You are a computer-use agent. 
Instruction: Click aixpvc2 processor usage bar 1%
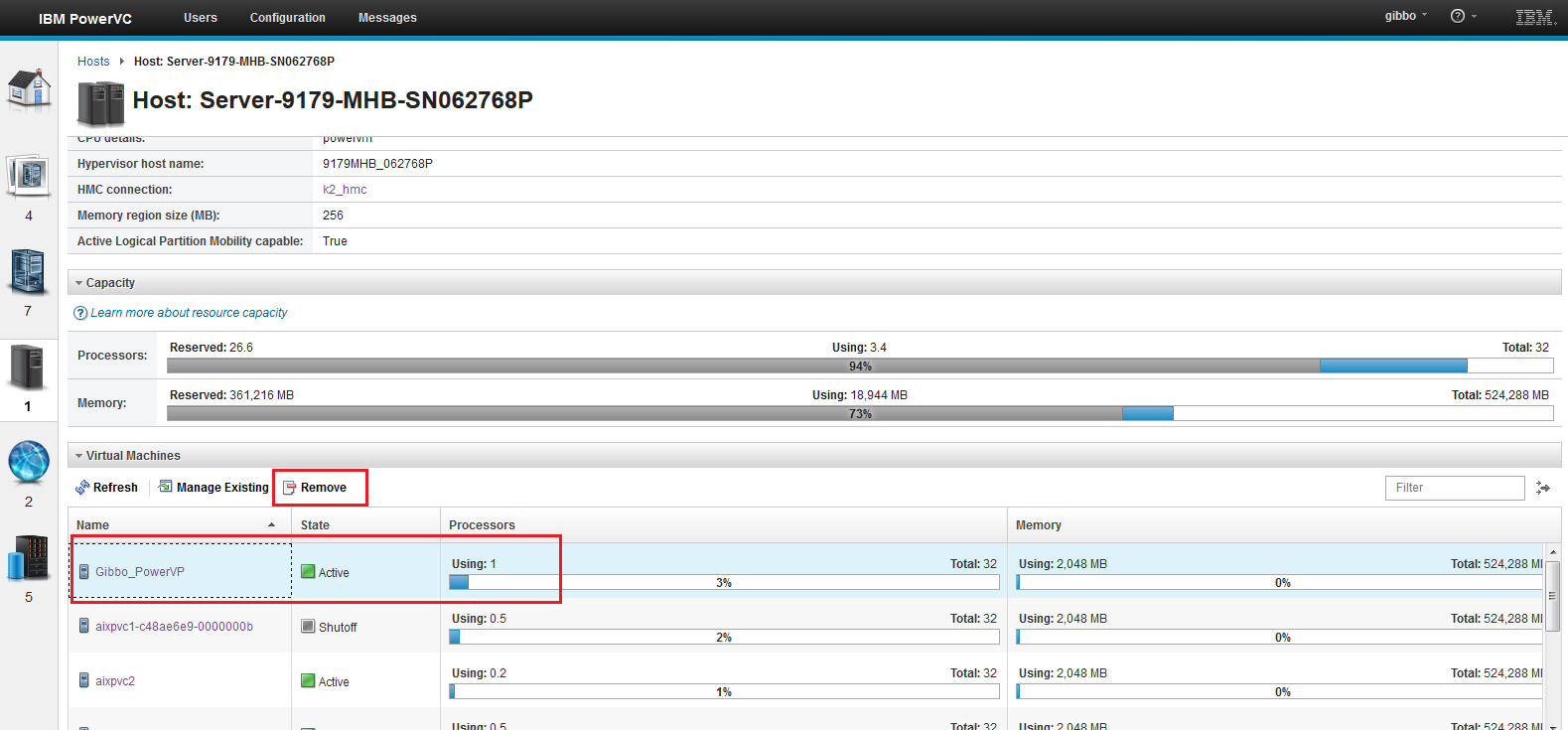point(724,691)
